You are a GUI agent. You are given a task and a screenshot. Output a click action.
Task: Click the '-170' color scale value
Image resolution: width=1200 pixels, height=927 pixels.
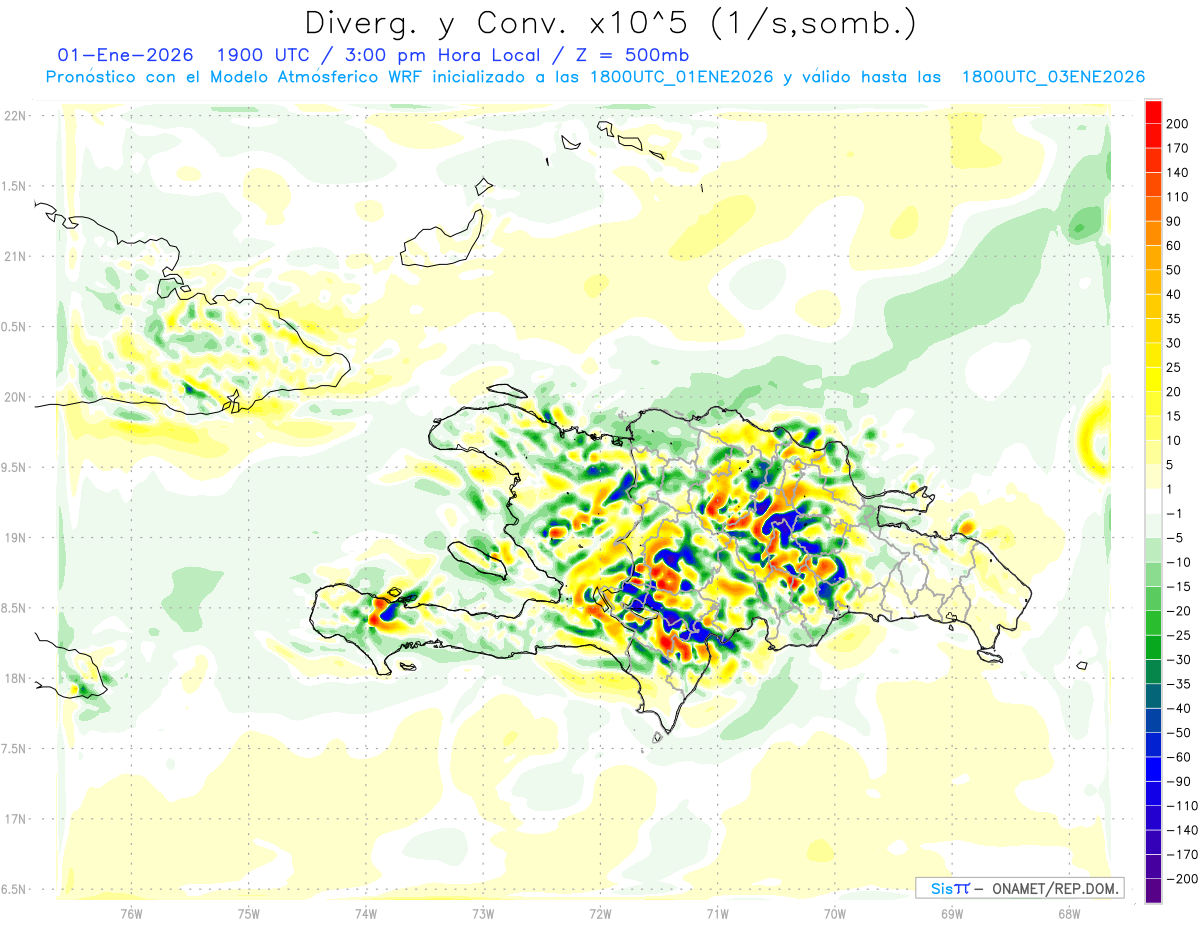1184,855
